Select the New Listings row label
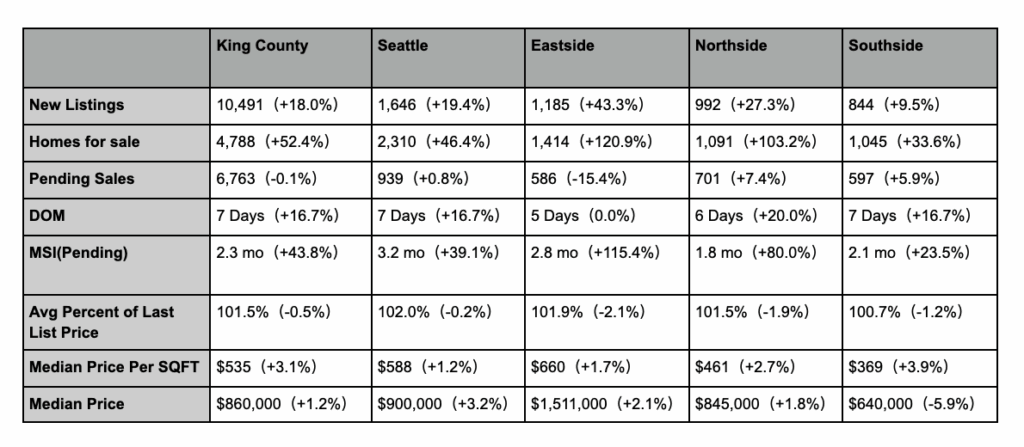This screenshot has height=447, width=1024. pos(76,104)
